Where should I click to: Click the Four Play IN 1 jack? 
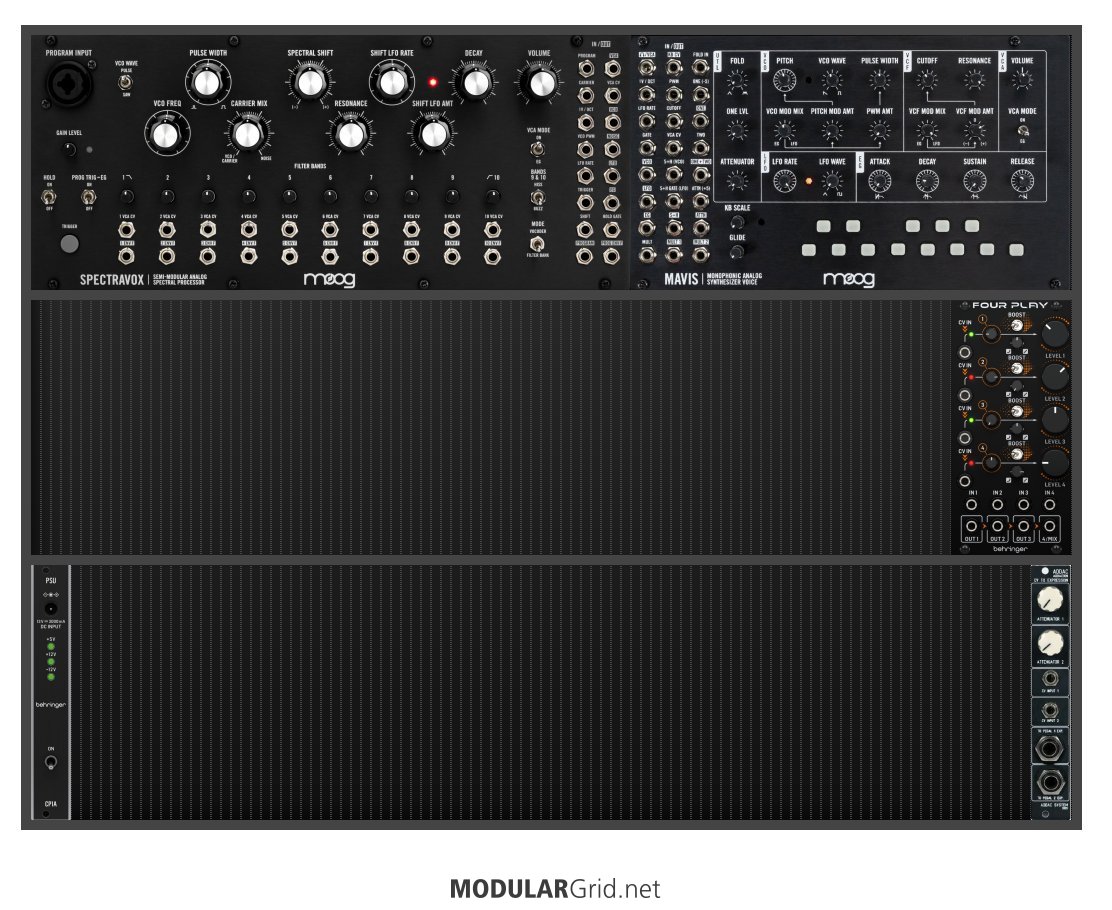click(972, 505)
